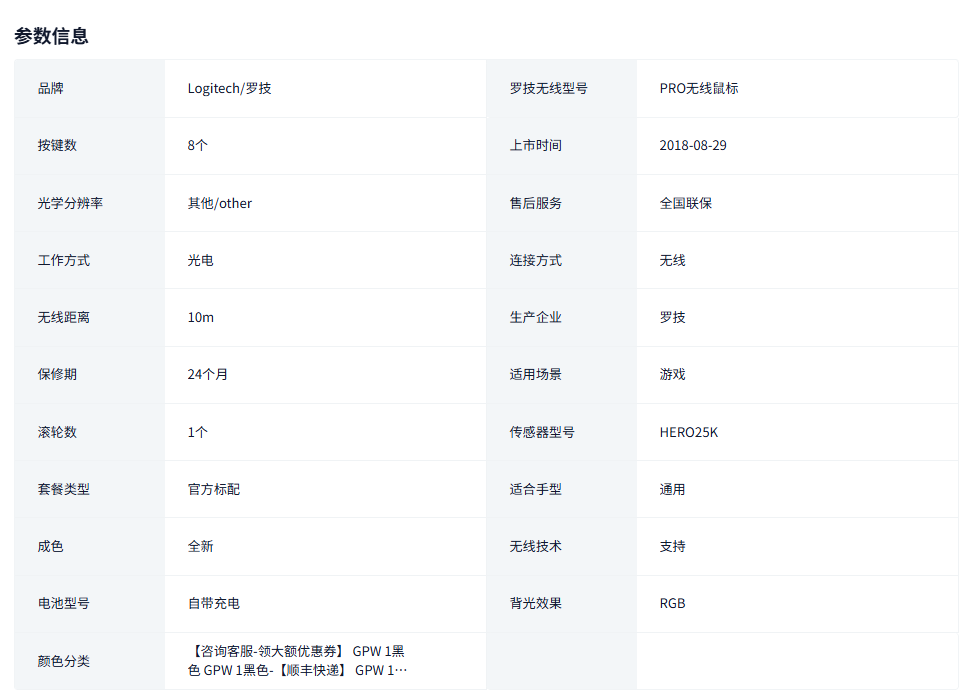This screenshot has width=974, height=699.
Task: Click the 通用 hand type value
Action: click(x=673, y=489)
